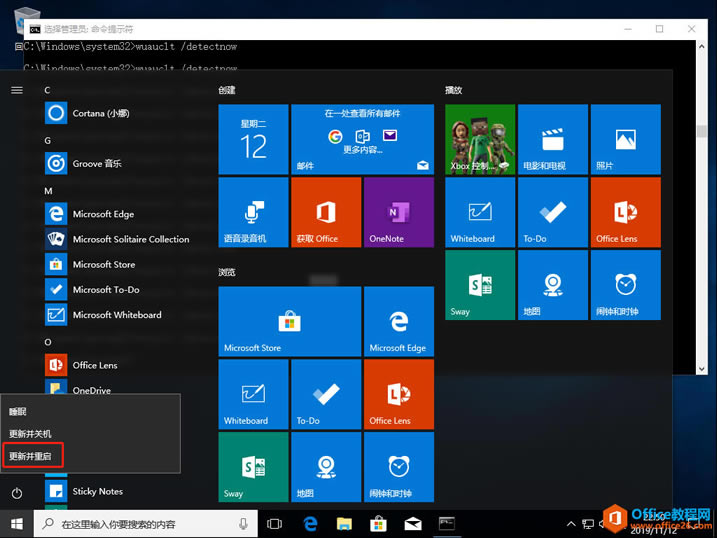717x538 pixels.
Task: Open 地图 tile in 浏览 group
Action: (326, 467)
